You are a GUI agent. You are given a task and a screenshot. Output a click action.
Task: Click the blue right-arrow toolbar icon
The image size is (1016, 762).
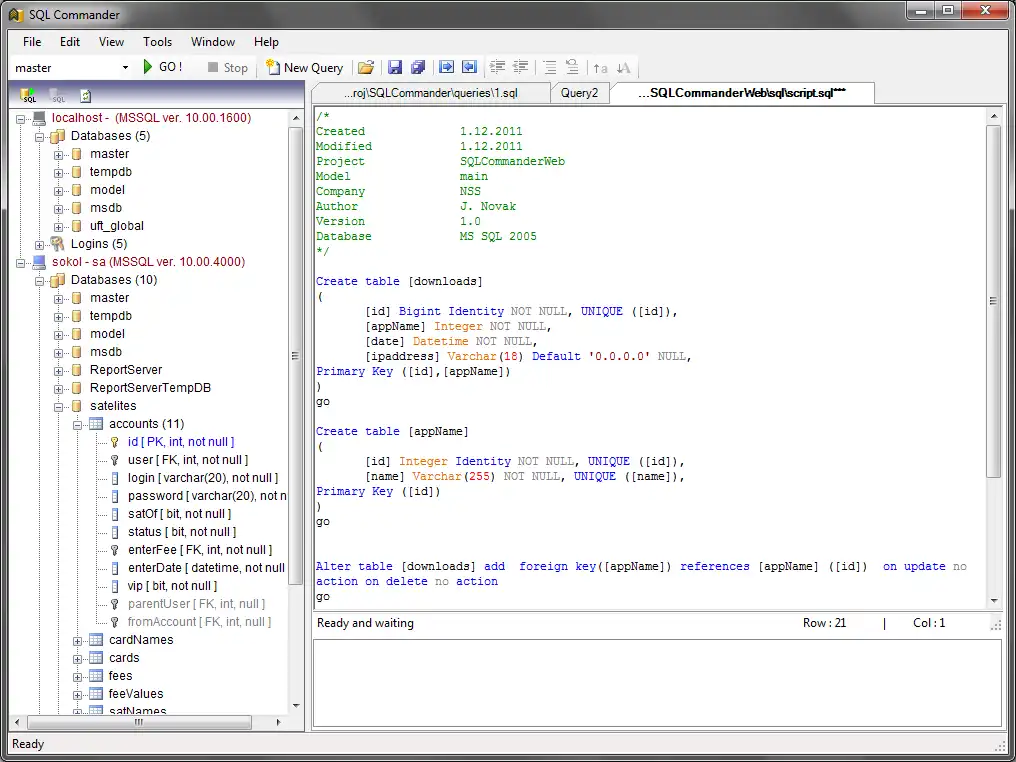point(447,67)
